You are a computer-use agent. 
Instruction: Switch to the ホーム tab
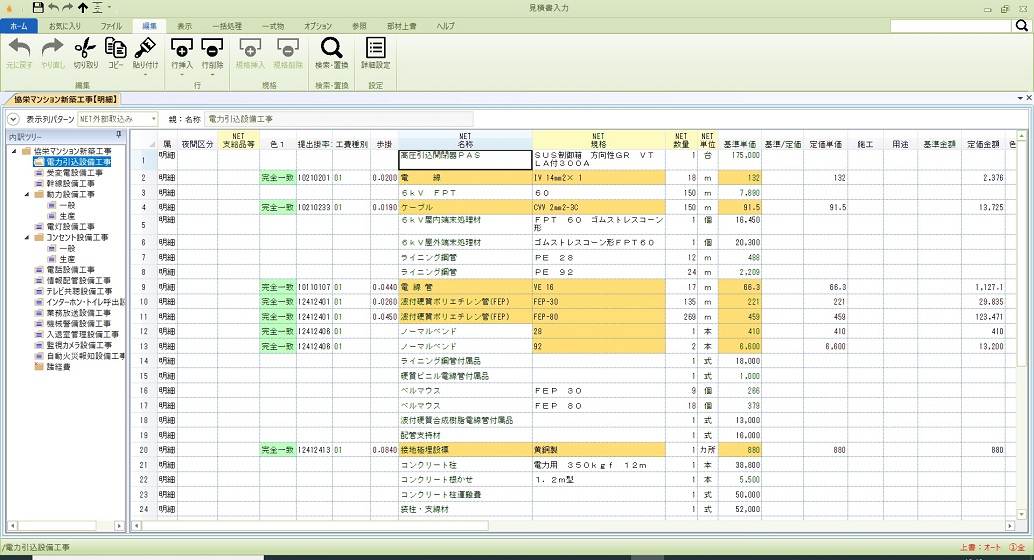[18, 26]
